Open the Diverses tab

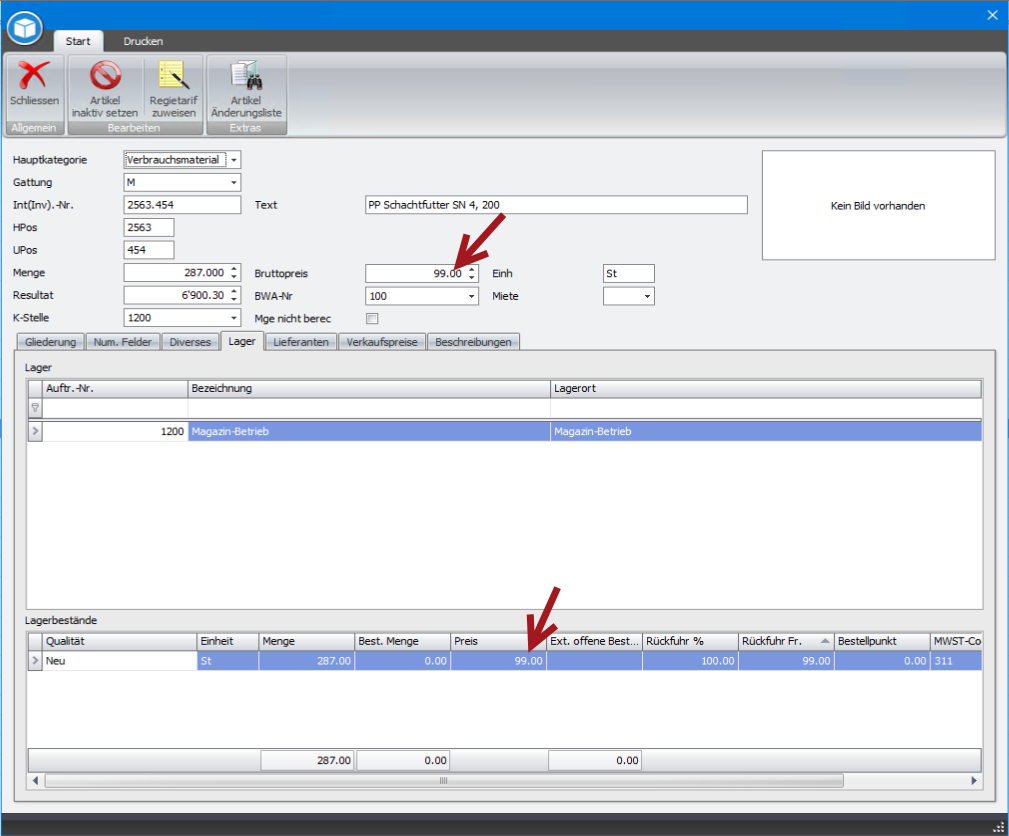[190, 342]
